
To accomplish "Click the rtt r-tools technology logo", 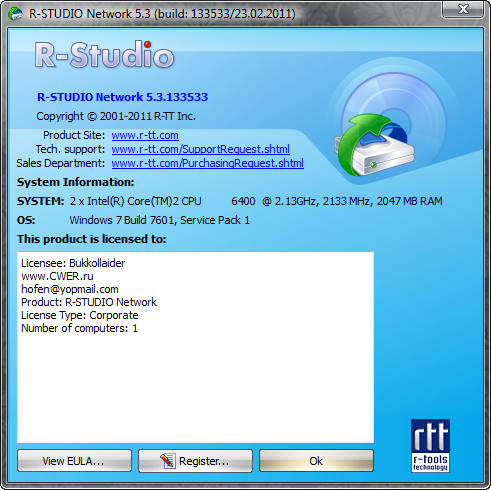I will point(430,446).
